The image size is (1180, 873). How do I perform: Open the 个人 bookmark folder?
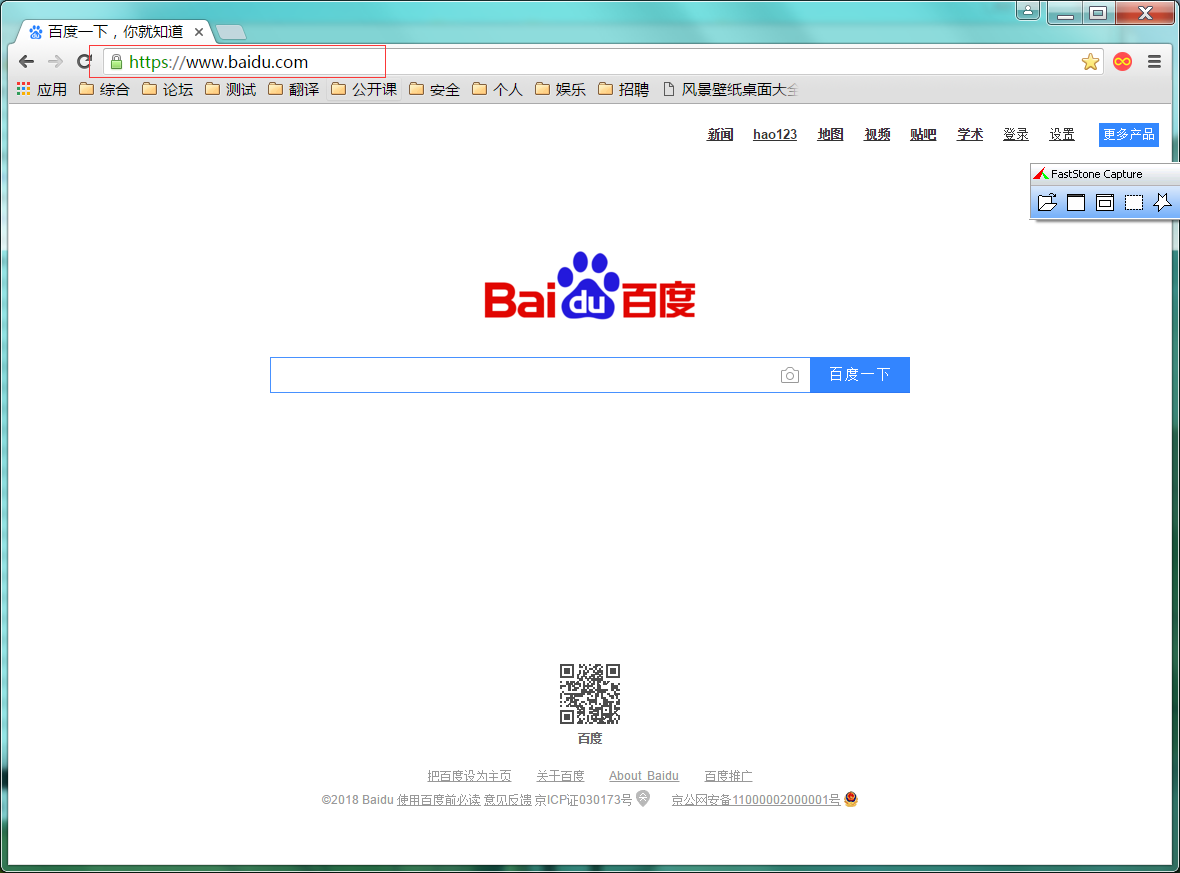[x=497, y=90]
